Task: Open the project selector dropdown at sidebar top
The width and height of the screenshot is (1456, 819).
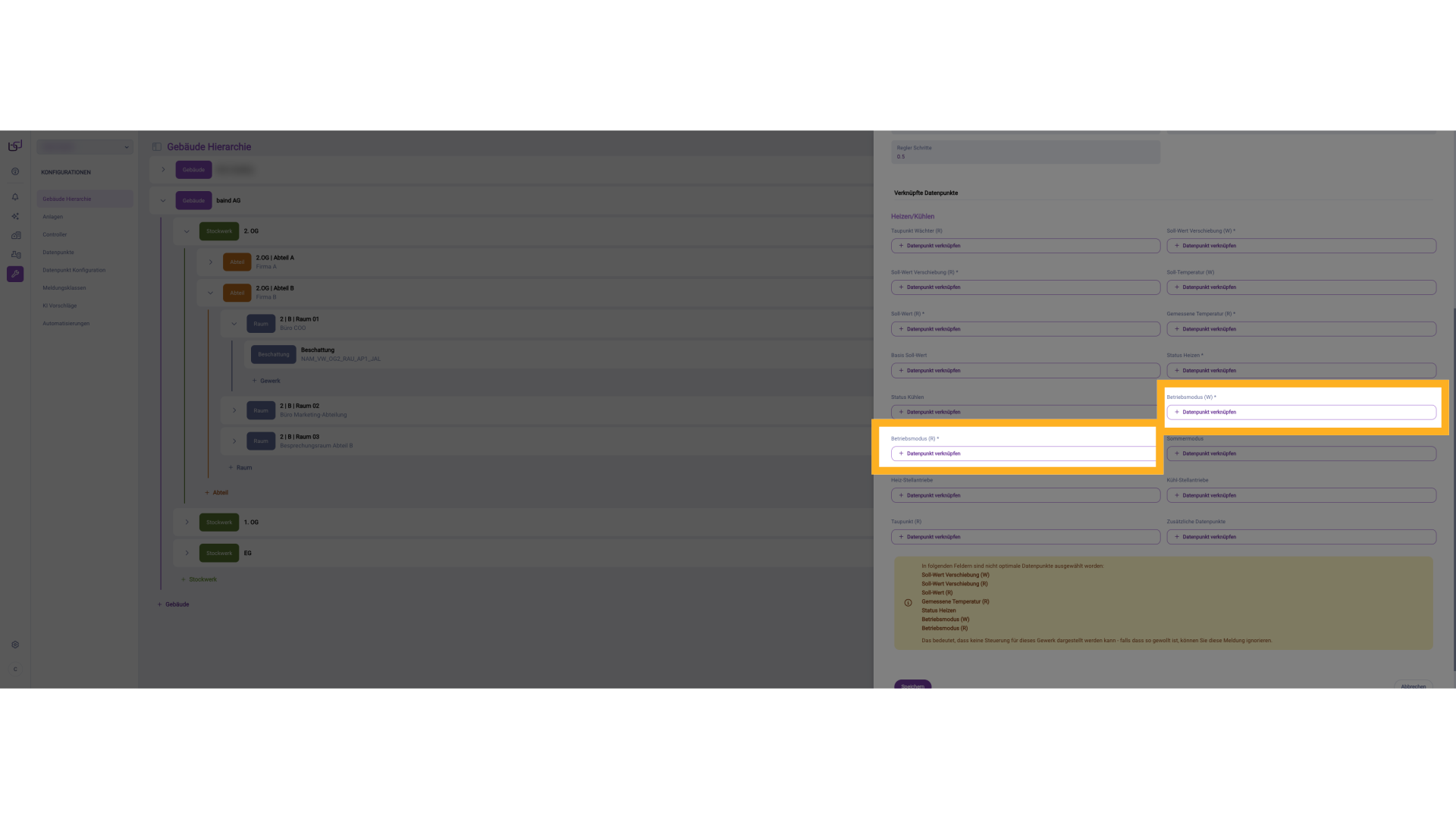Action: tap(85, 147)
